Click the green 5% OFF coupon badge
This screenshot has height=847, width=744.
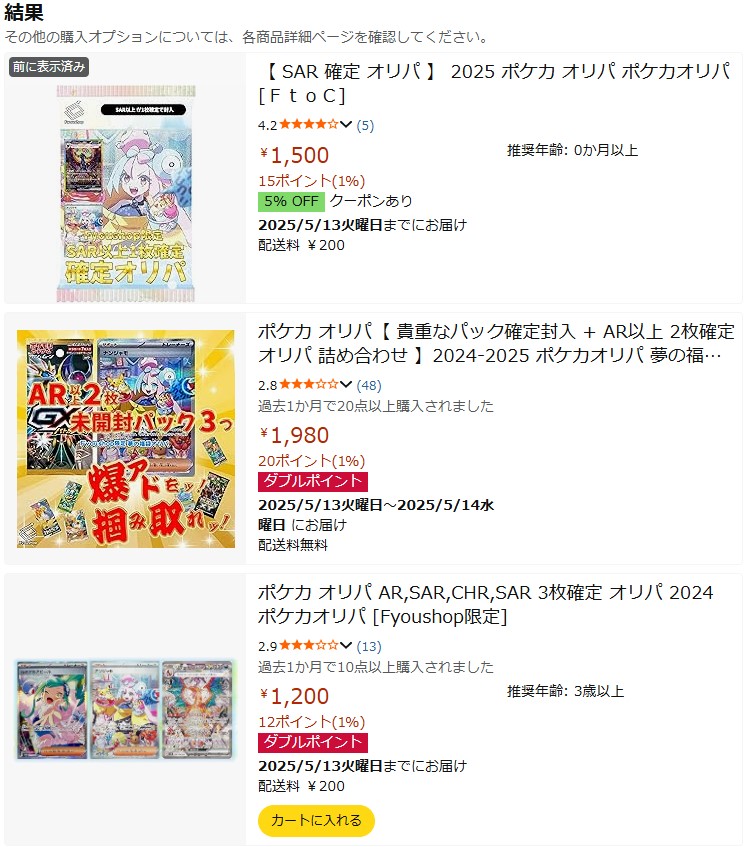[291, 201]
